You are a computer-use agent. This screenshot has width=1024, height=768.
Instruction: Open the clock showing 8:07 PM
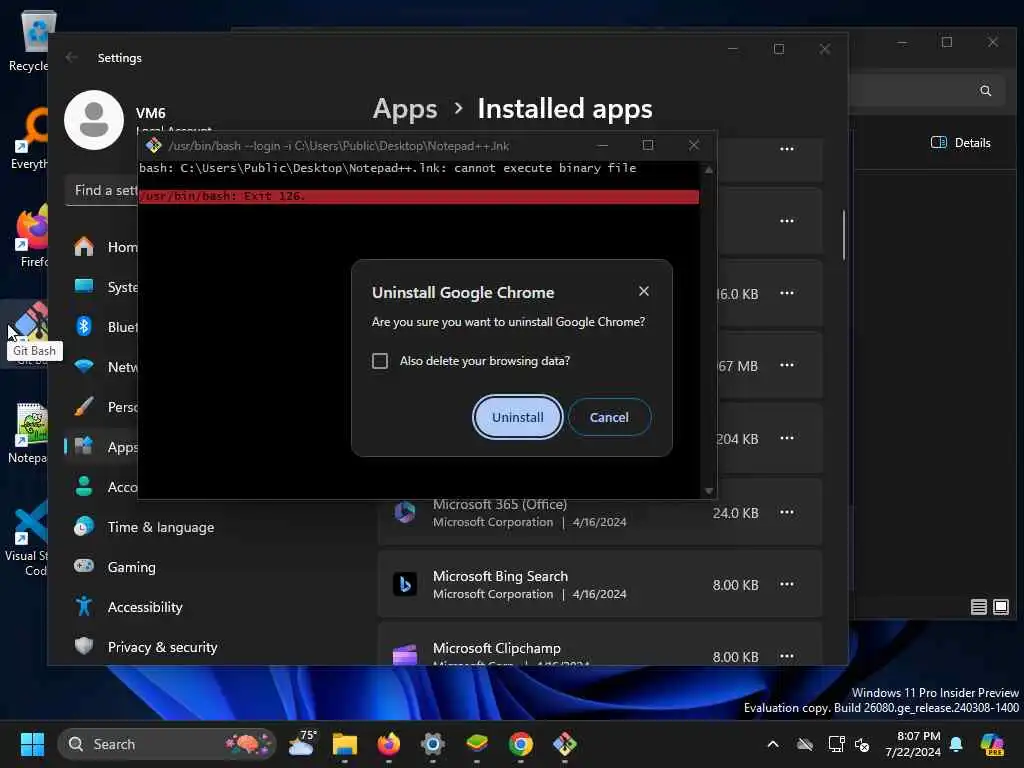[912, 744]
